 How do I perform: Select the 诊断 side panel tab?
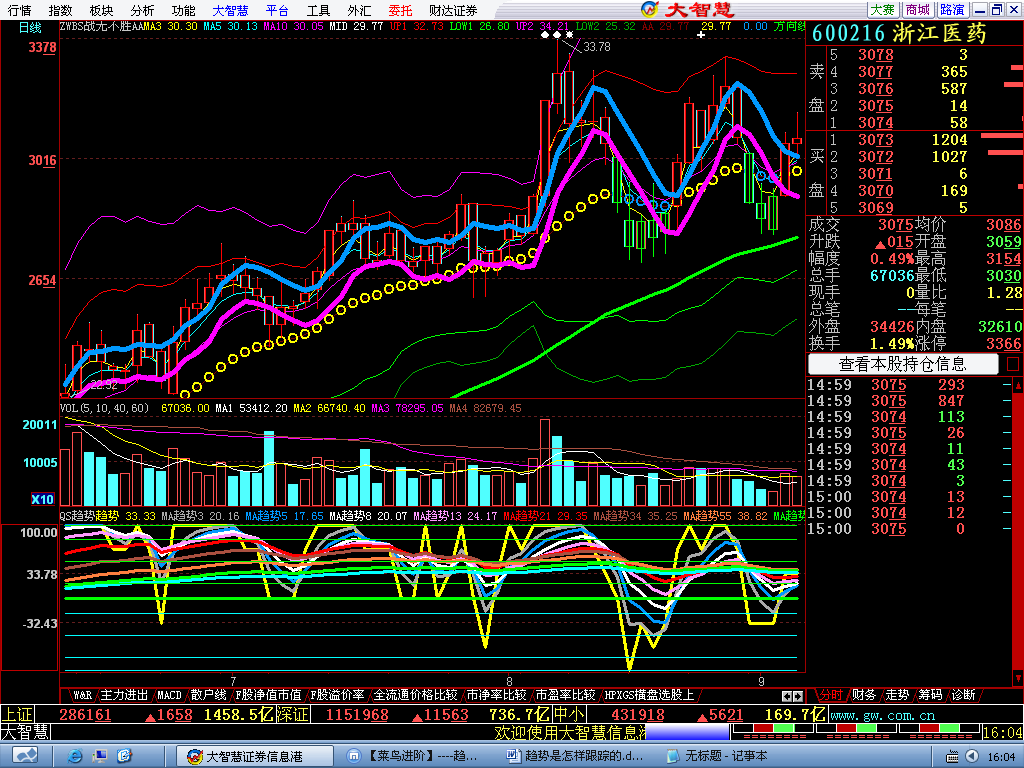(x=963, y=695)
